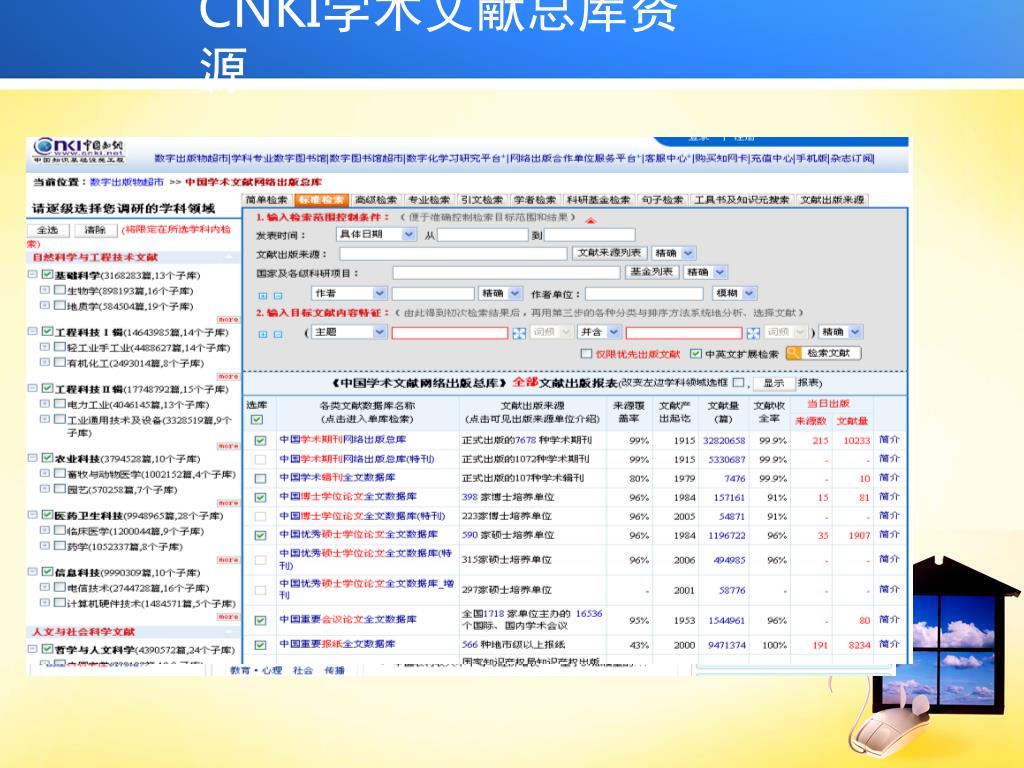Click the 全选 button
Screen dimensions: 1024x768
[48, 230]
